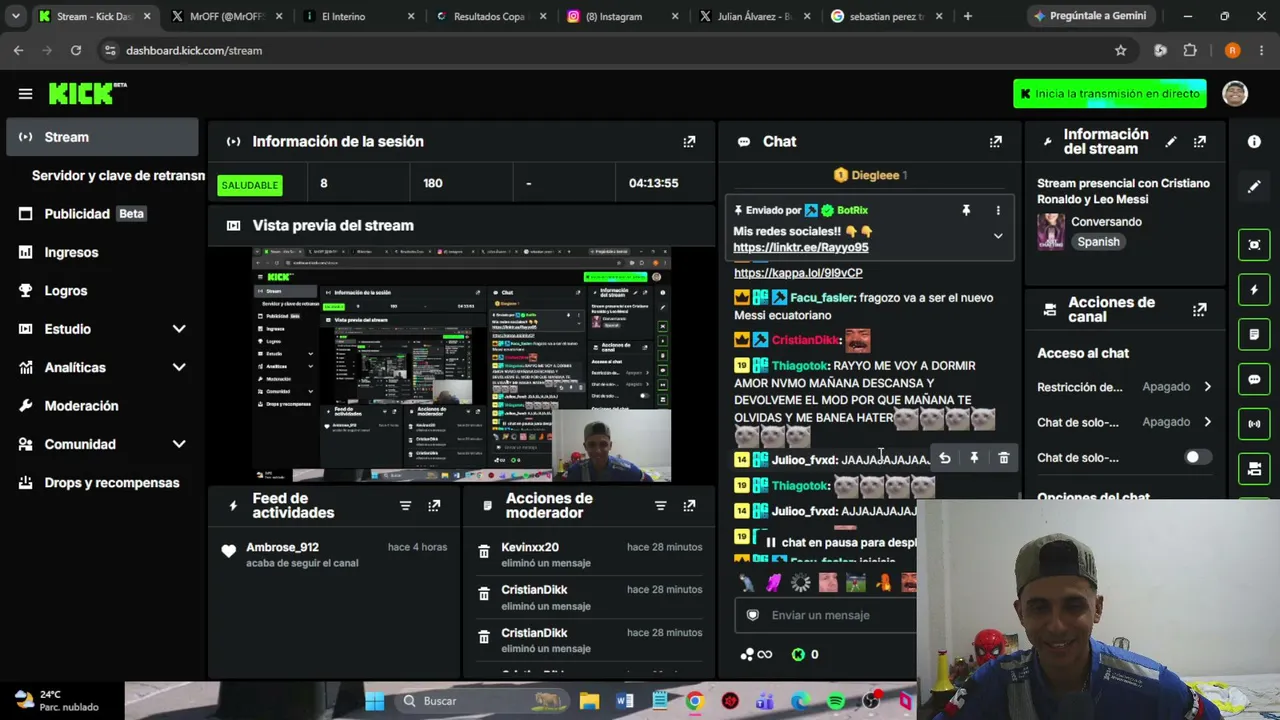The width and height of the screenshot is (1280, 720).
Task: Click the Pregúntale a Gemini button
Action: [1090, 16]
